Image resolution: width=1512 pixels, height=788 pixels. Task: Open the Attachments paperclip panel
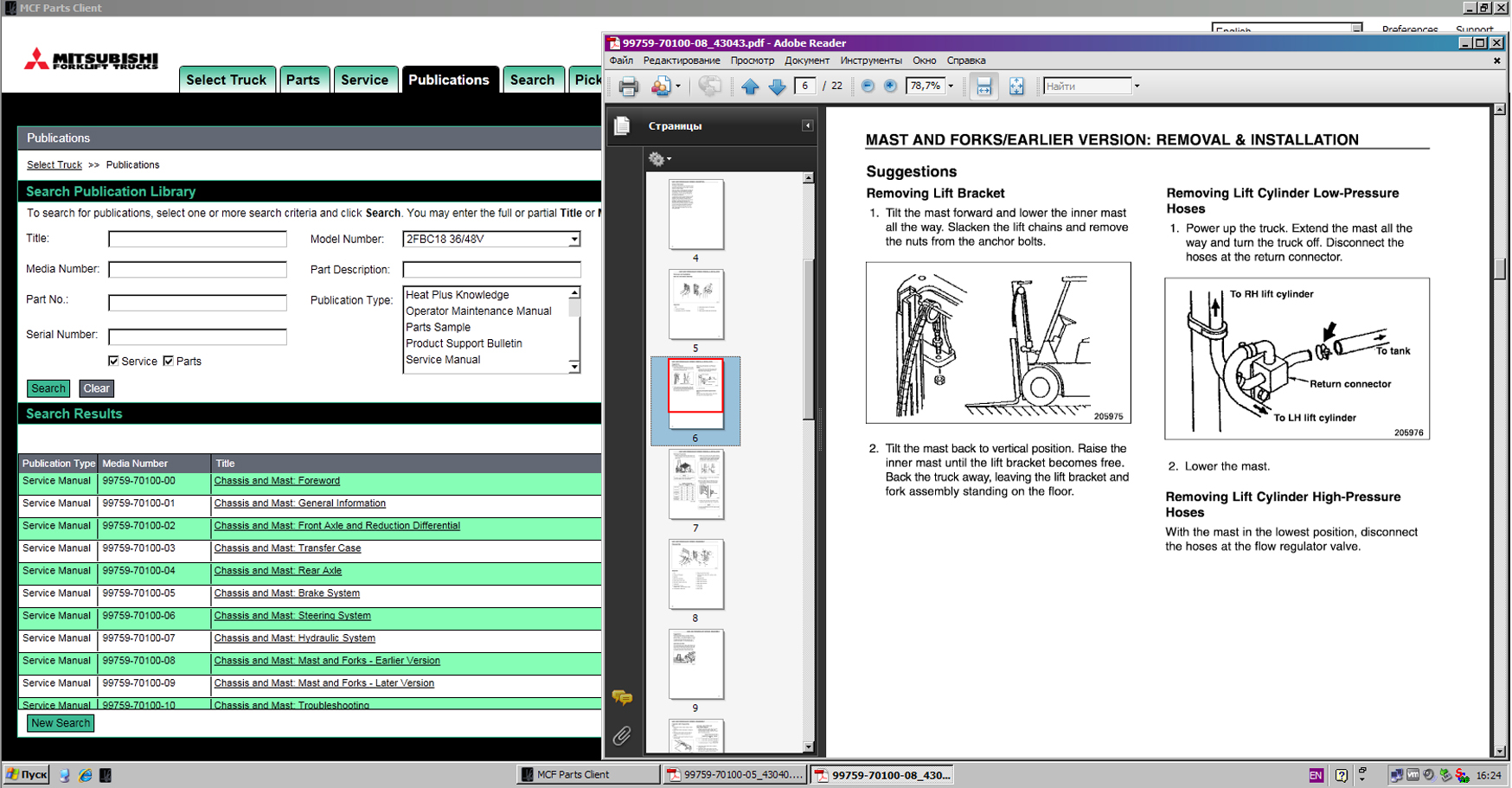tap(622, 735)
